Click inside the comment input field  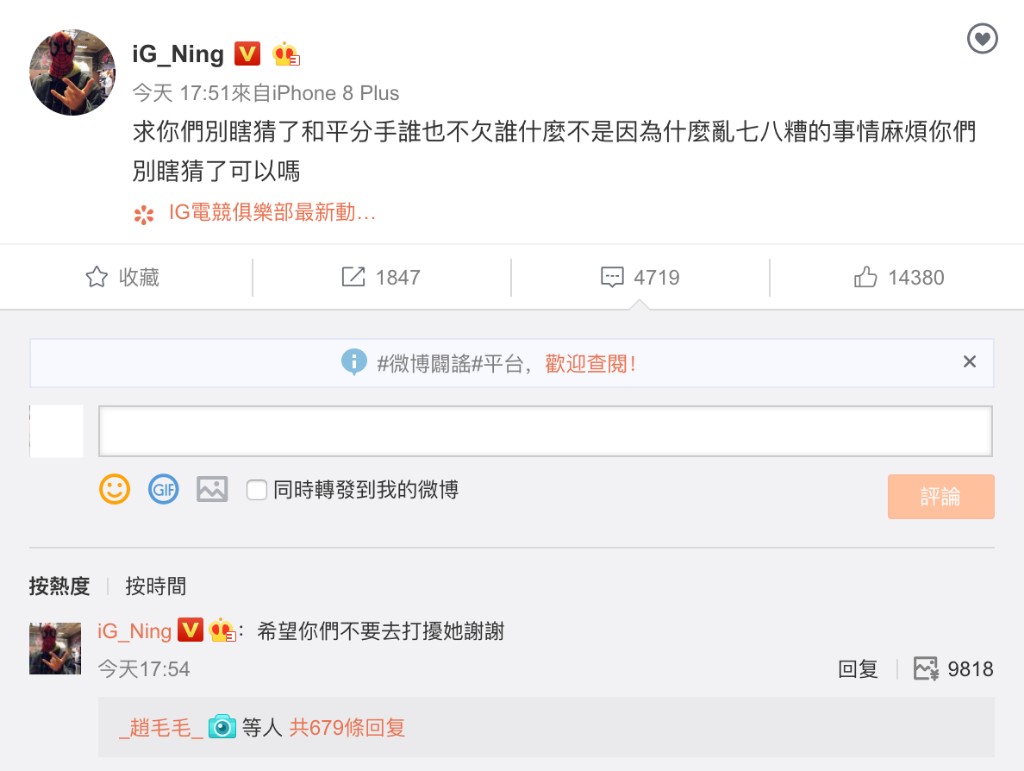click(x=545, y=431)
